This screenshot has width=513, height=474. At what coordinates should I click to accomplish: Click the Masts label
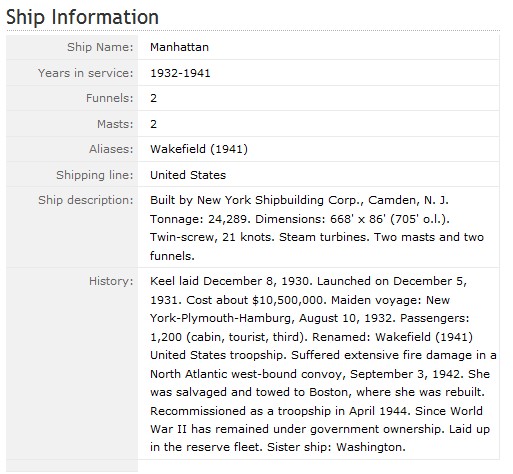click(x=115, y=124)
